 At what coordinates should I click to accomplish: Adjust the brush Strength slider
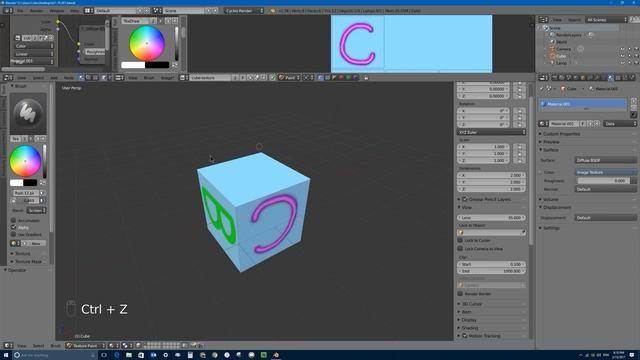28,200
